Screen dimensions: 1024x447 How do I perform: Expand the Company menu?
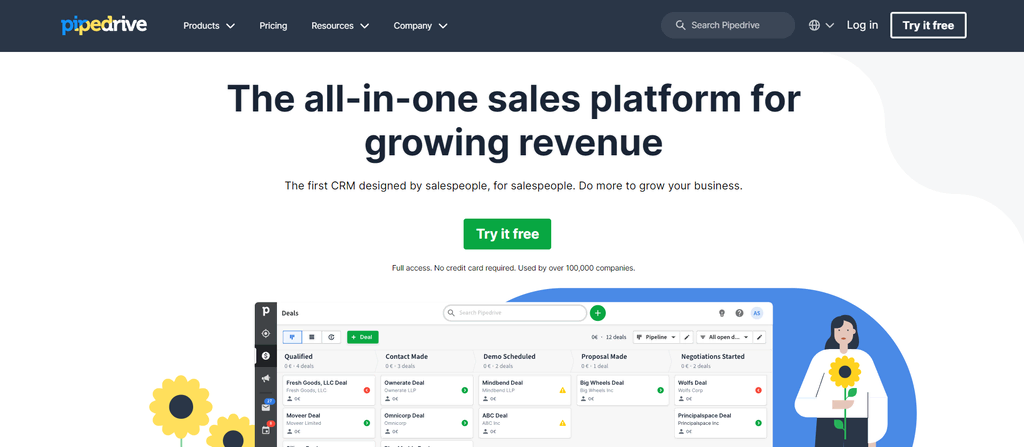421,25
